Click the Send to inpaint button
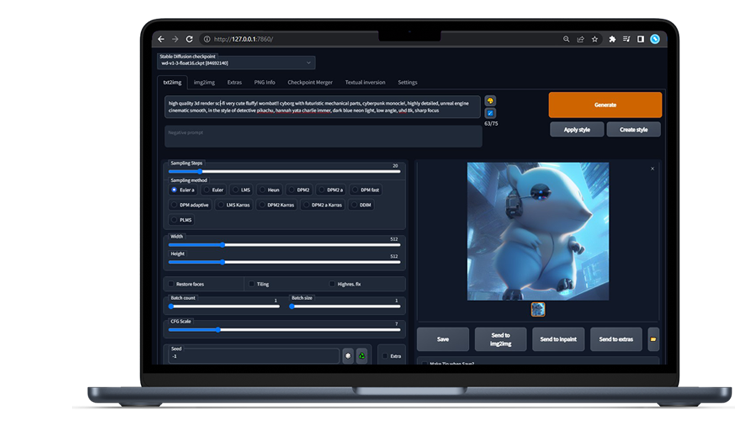 tap(558, 339)
